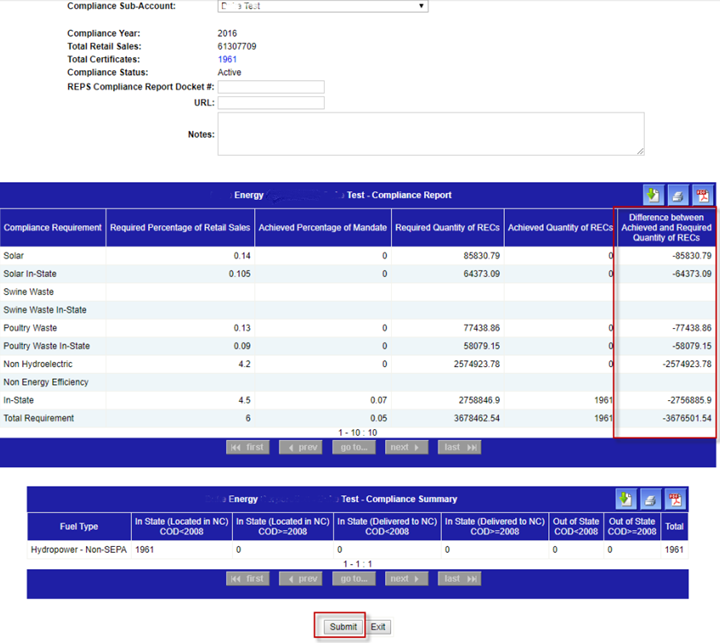Open the Compliance Sub-Account dropdown
The width and height of the screenshot is (720, 643).
pos(322,6)
